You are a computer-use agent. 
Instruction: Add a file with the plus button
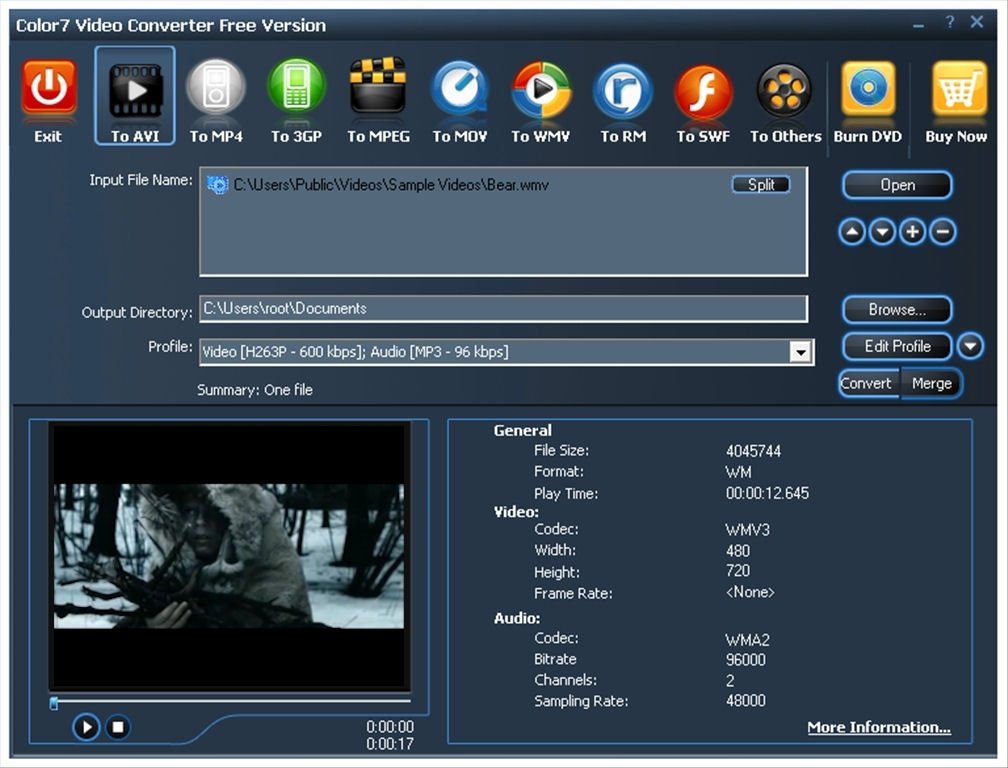(912, 231)
